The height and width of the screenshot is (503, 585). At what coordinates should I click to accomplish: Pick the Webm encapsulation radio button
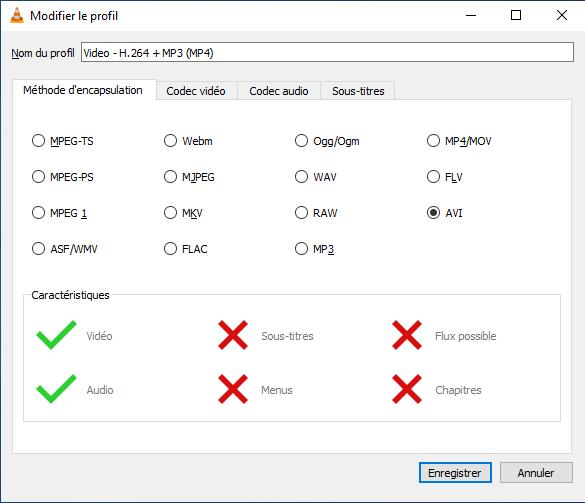[188, 141]
